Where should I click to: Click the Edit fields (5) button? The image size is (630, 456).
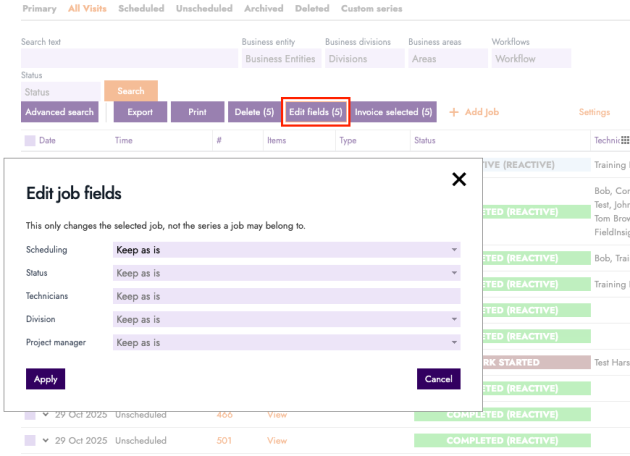316,112
